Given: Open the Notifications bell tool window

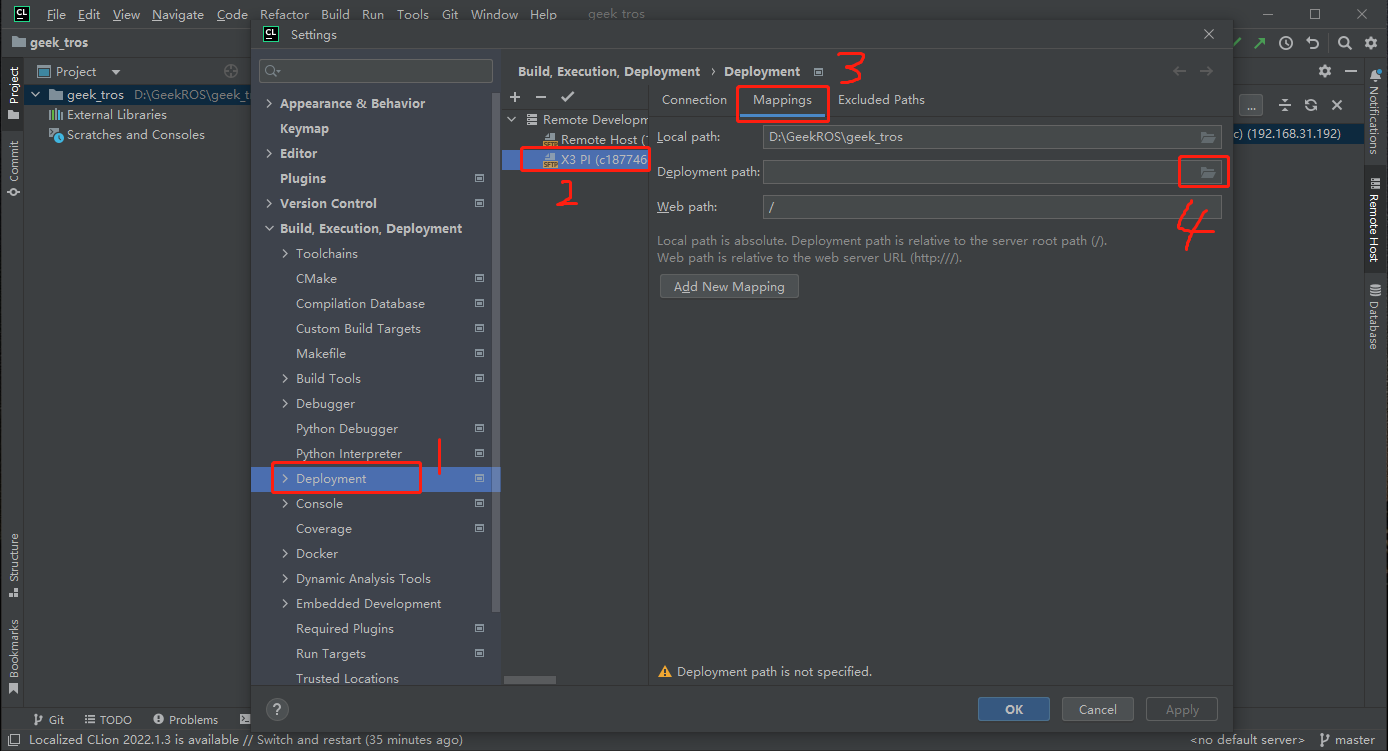Looking at the screenshot, I should point(1374,111).
